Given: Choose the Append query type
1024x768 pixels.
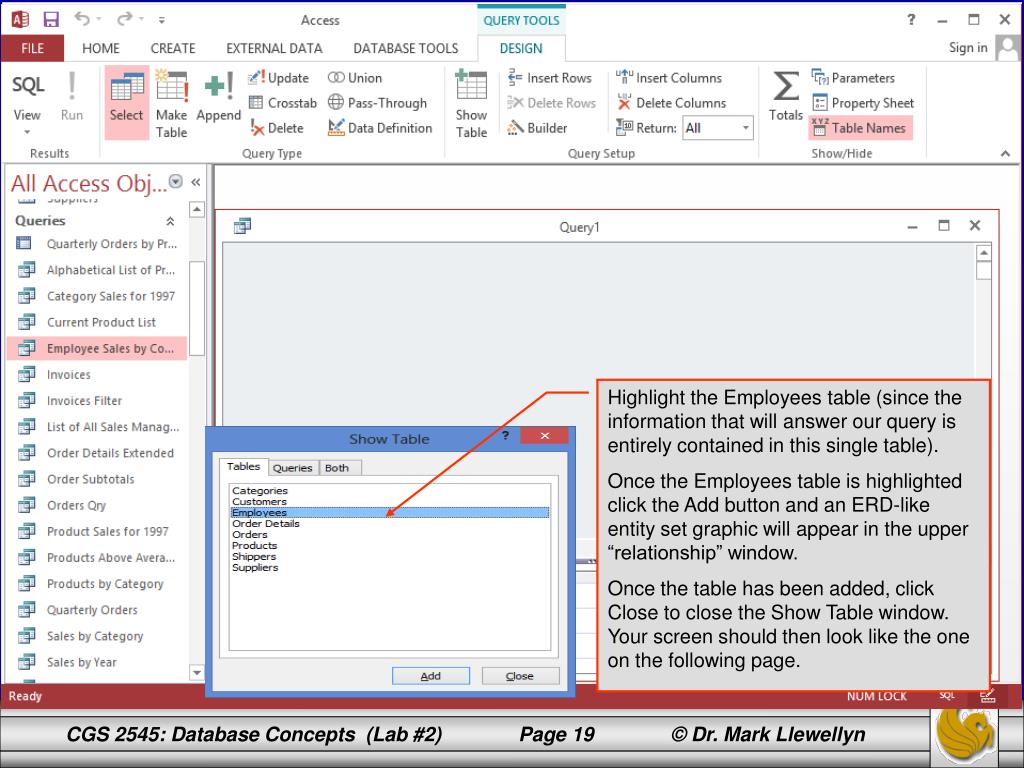Looking at the screenshot, I should point(218,97).
